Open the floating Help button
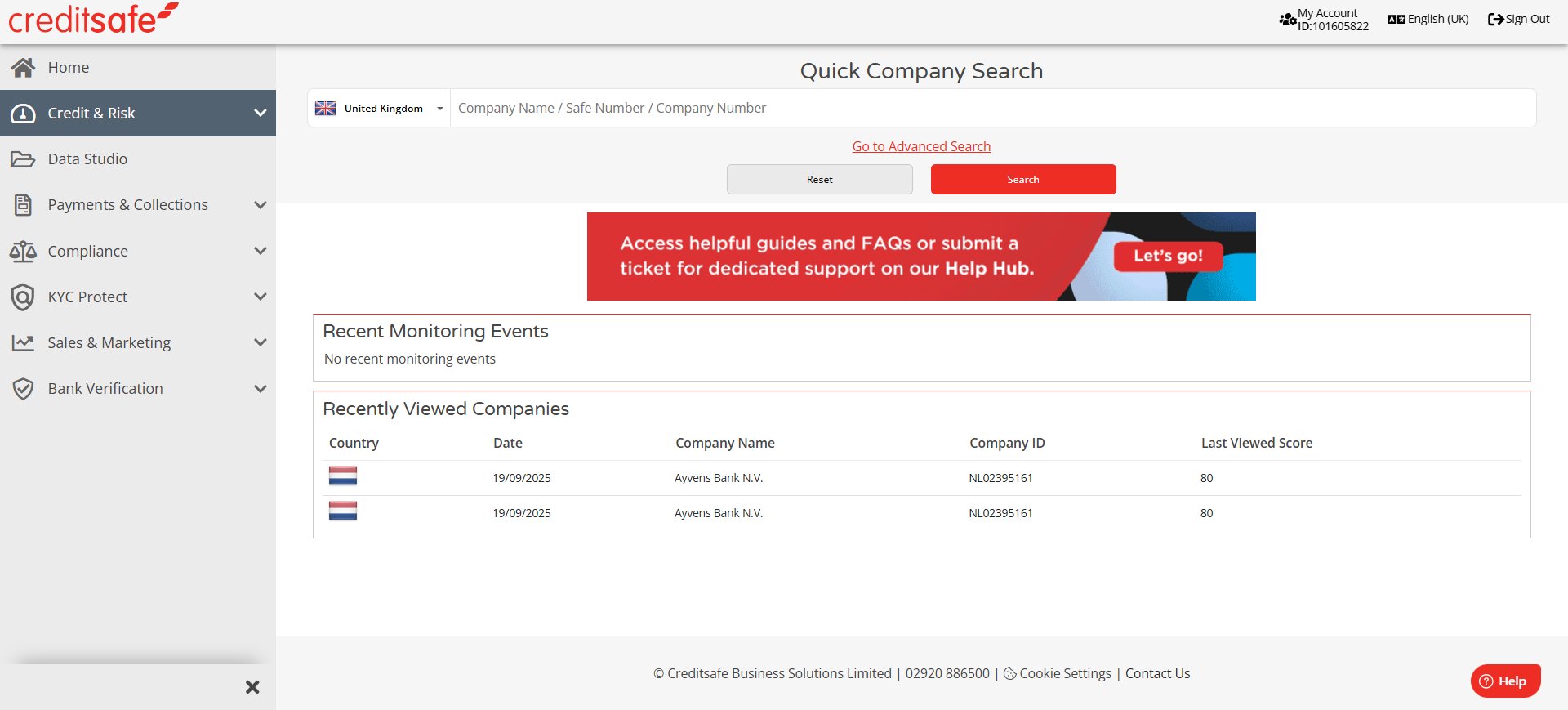1568x710 pixels. coord(1505,681)
